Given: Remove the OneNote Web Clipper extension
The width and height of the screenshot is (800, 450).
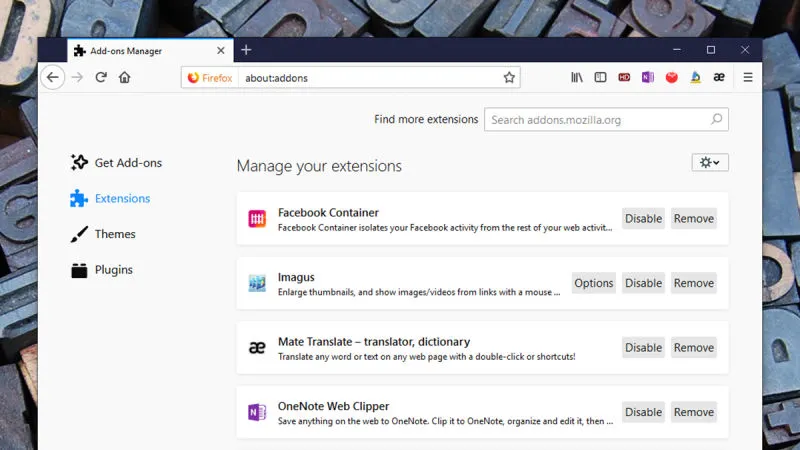Looking at the screenshot, I should click(693, 412).
